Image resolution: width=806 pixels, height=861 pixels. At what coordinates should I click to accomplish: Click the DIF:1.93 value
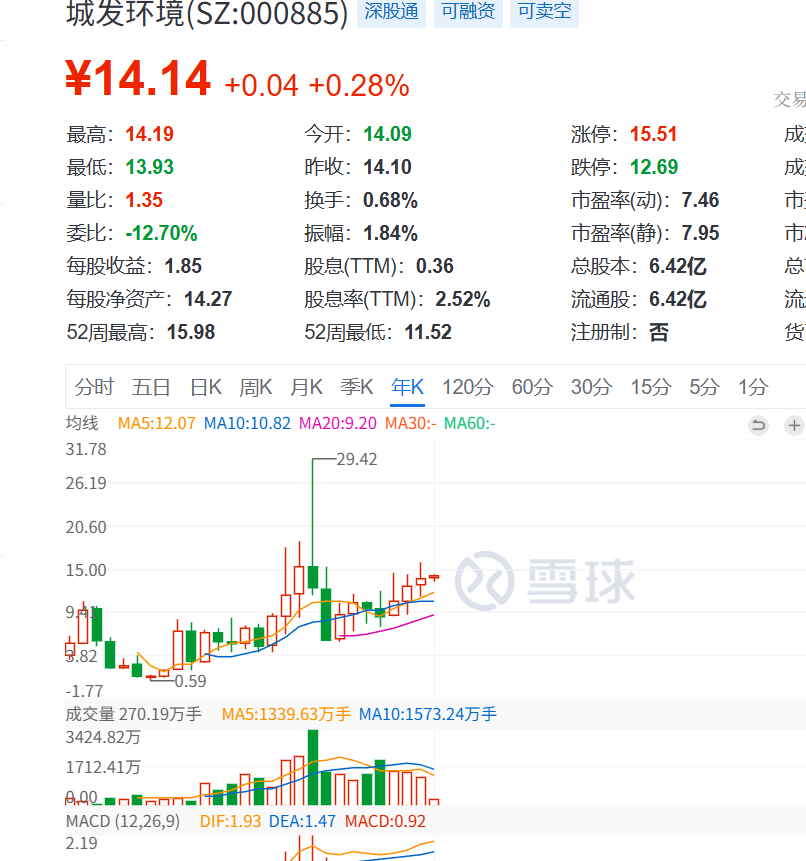[x=231, y=821]
